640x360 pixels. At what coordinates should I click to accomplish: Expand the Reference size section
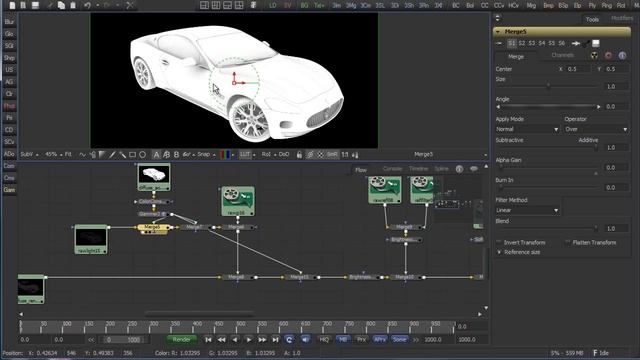coord(500,252)
